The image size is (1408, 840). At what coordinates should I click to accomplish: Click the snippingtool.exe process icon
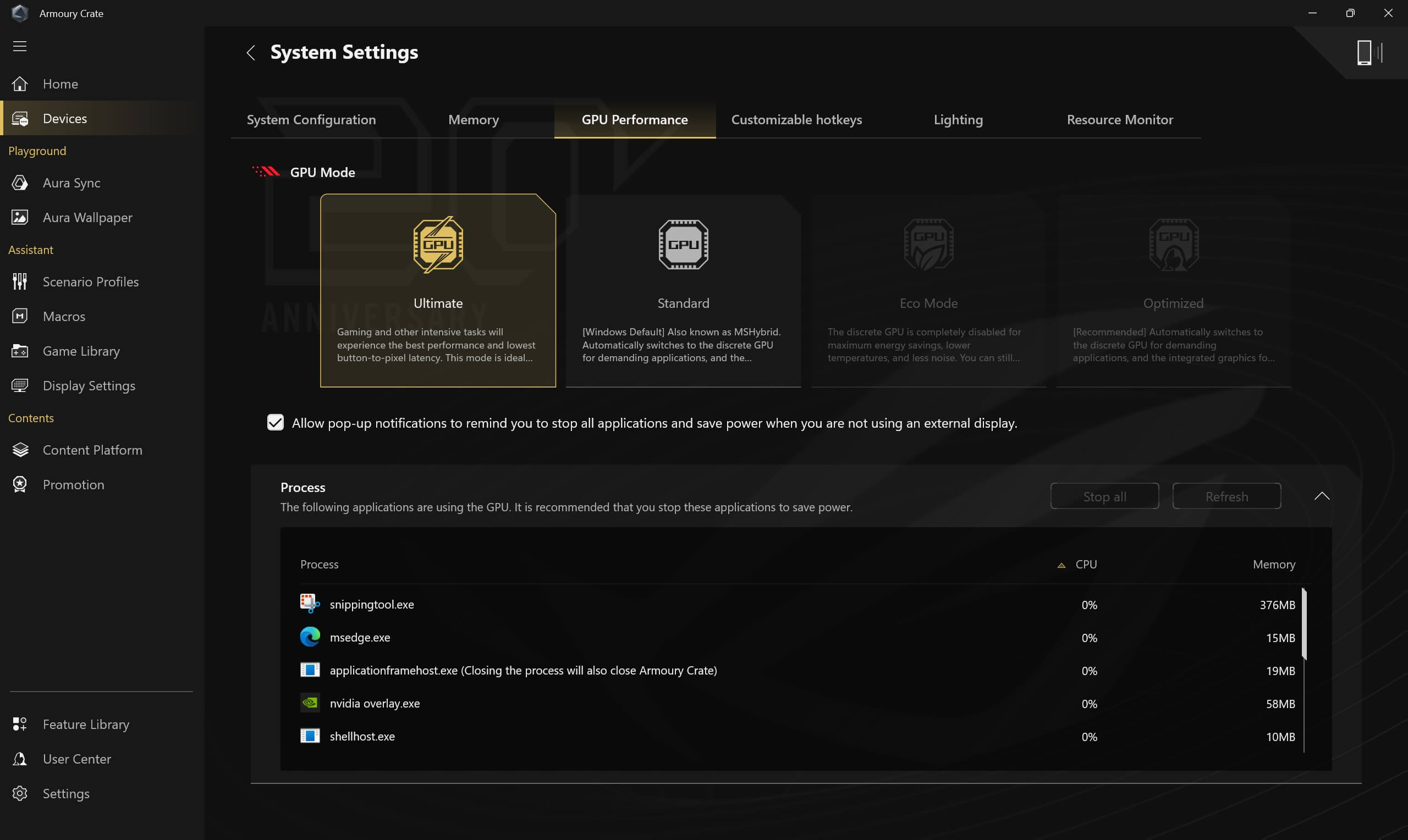tap(310, 604)
